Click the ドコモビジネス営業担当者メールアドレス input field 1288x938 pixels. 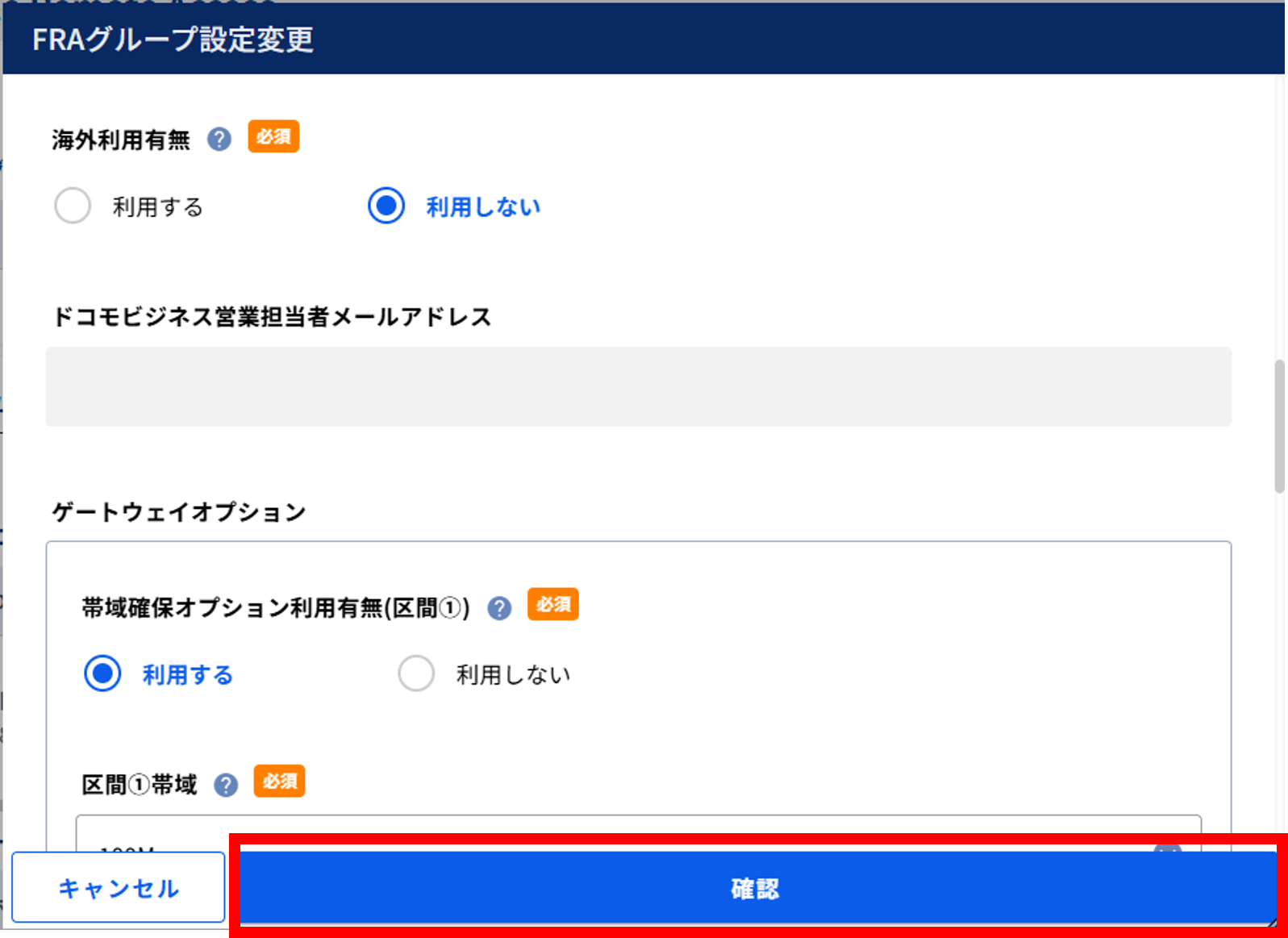638,386
